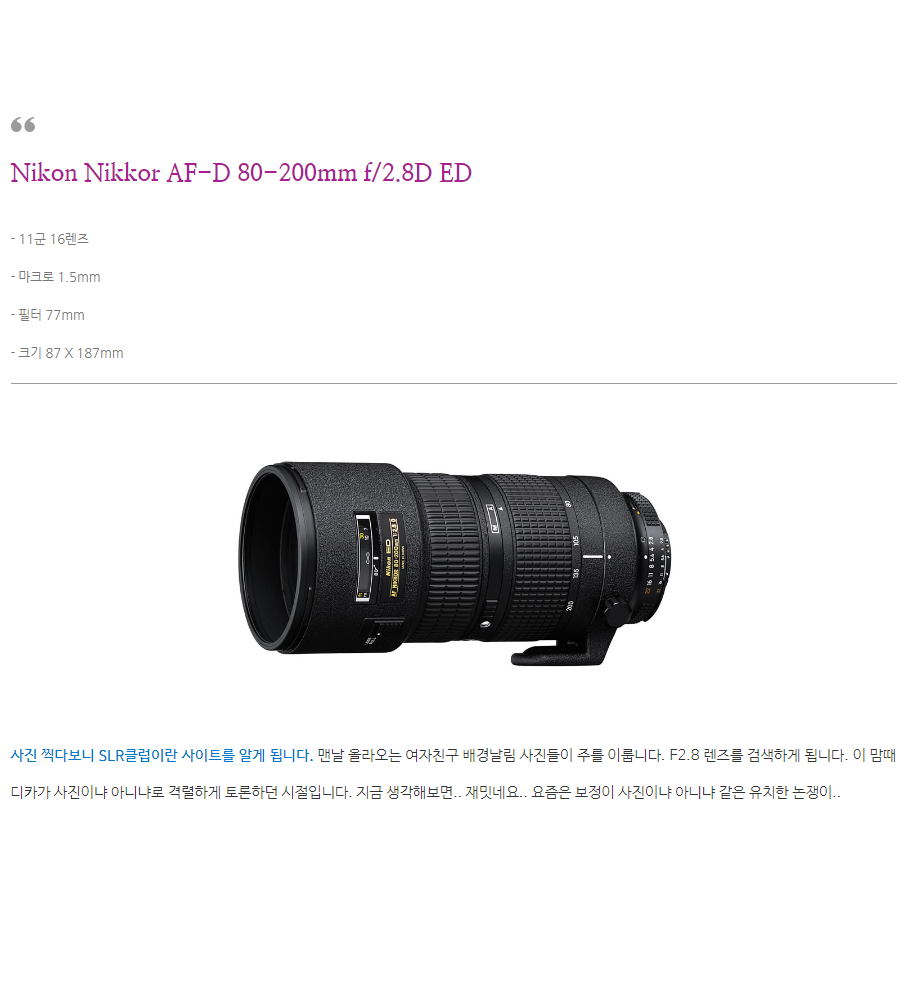Click the Nikon lens product image
This screenshot has height=998, width=901.
click(456, 565)
